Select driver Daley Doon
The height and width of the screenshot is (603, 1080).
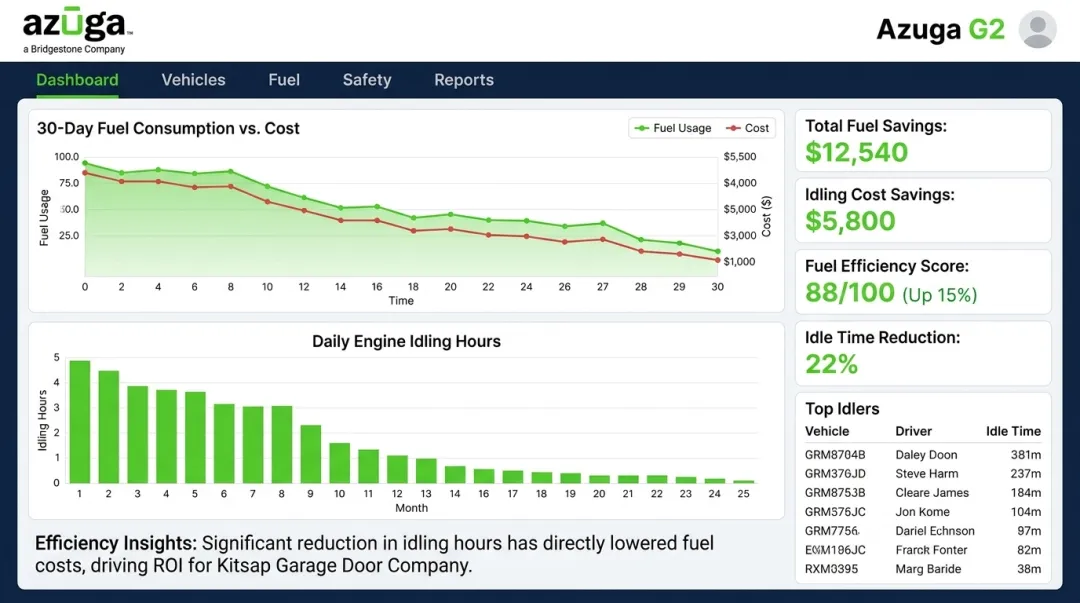[x=926, y=455]
